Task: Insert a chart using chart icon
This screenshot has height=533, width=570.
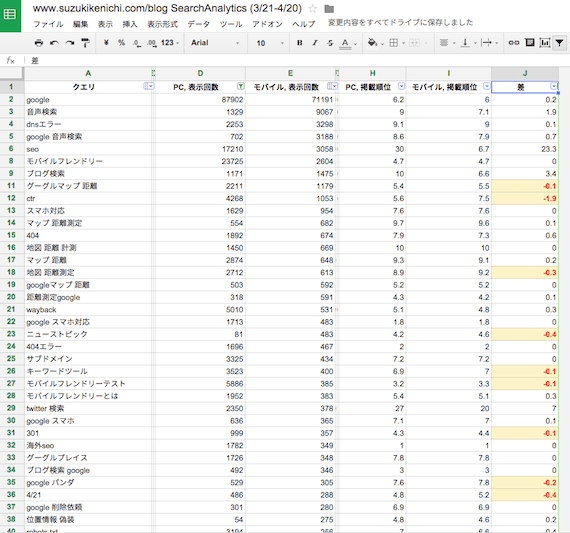Action: tap(545, 43)
